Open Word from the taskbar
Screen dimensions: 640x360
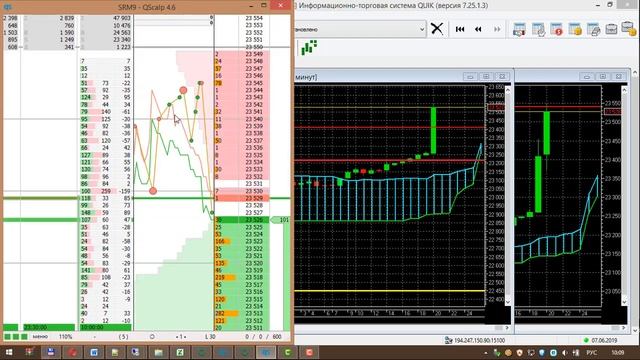click(94, 352)
